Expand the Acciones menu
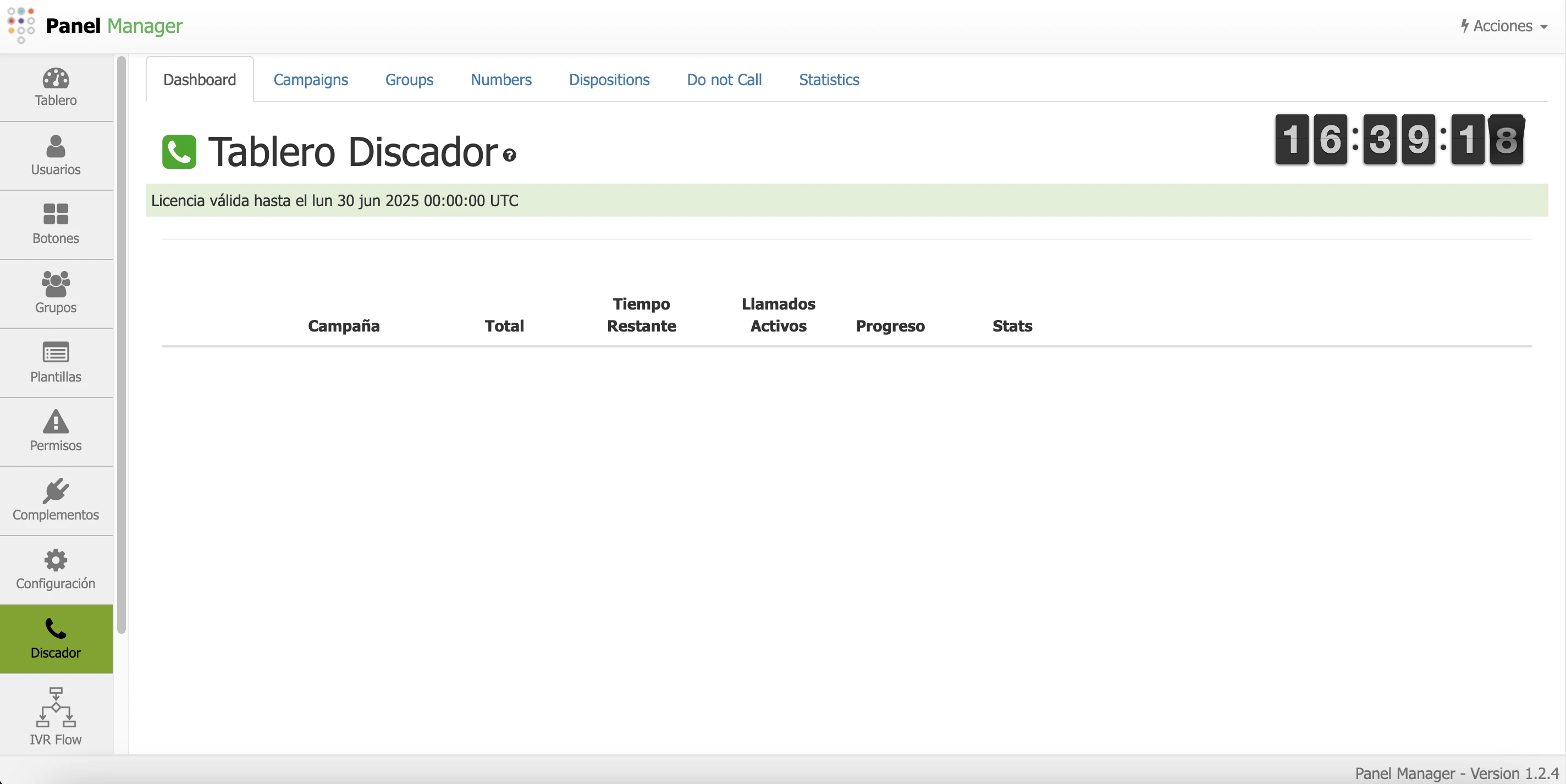This screenshot has width=1566, height=784. [x=1503, y=26]
